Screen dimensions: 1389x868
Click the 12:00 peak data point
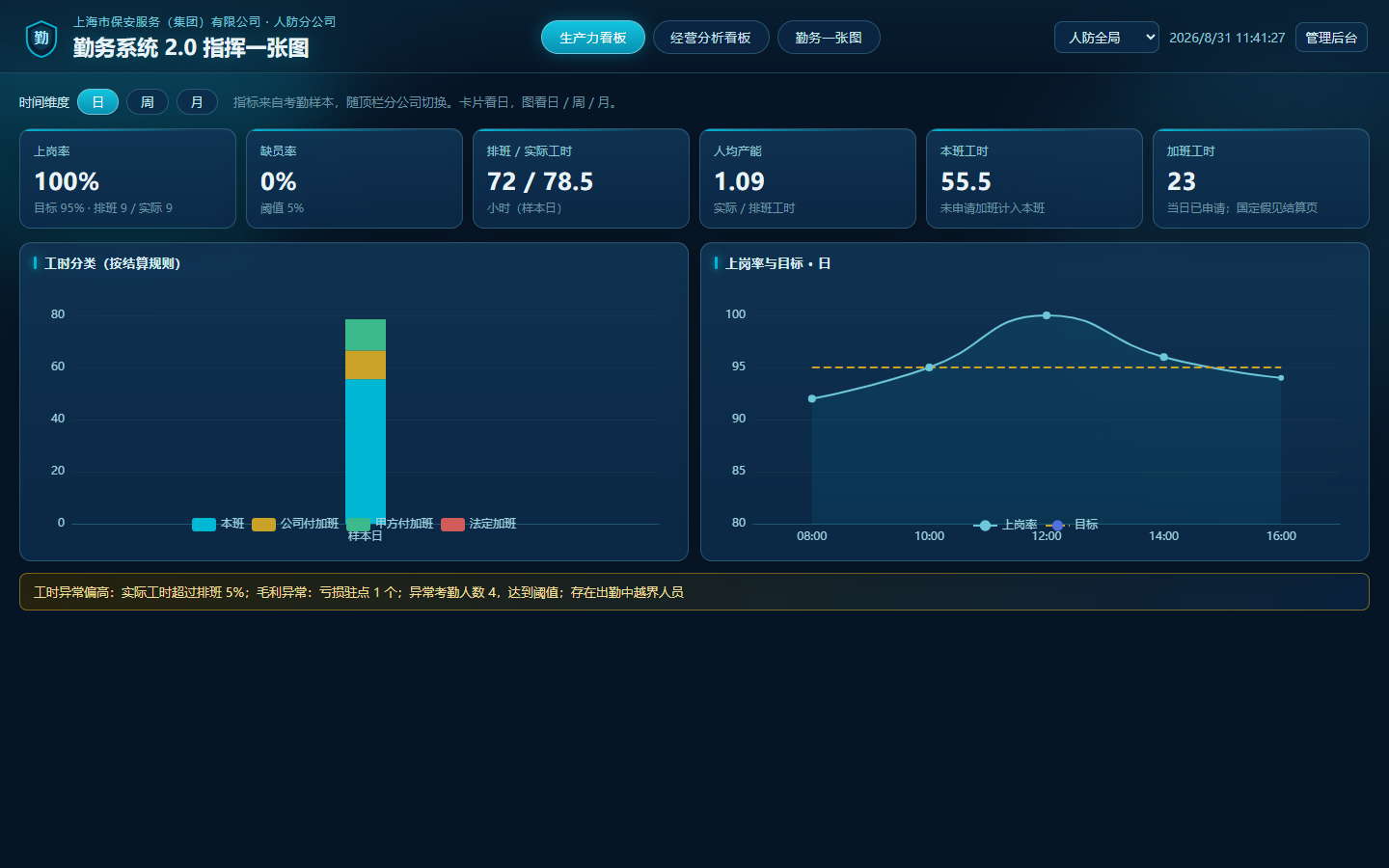click(1047, 315)
